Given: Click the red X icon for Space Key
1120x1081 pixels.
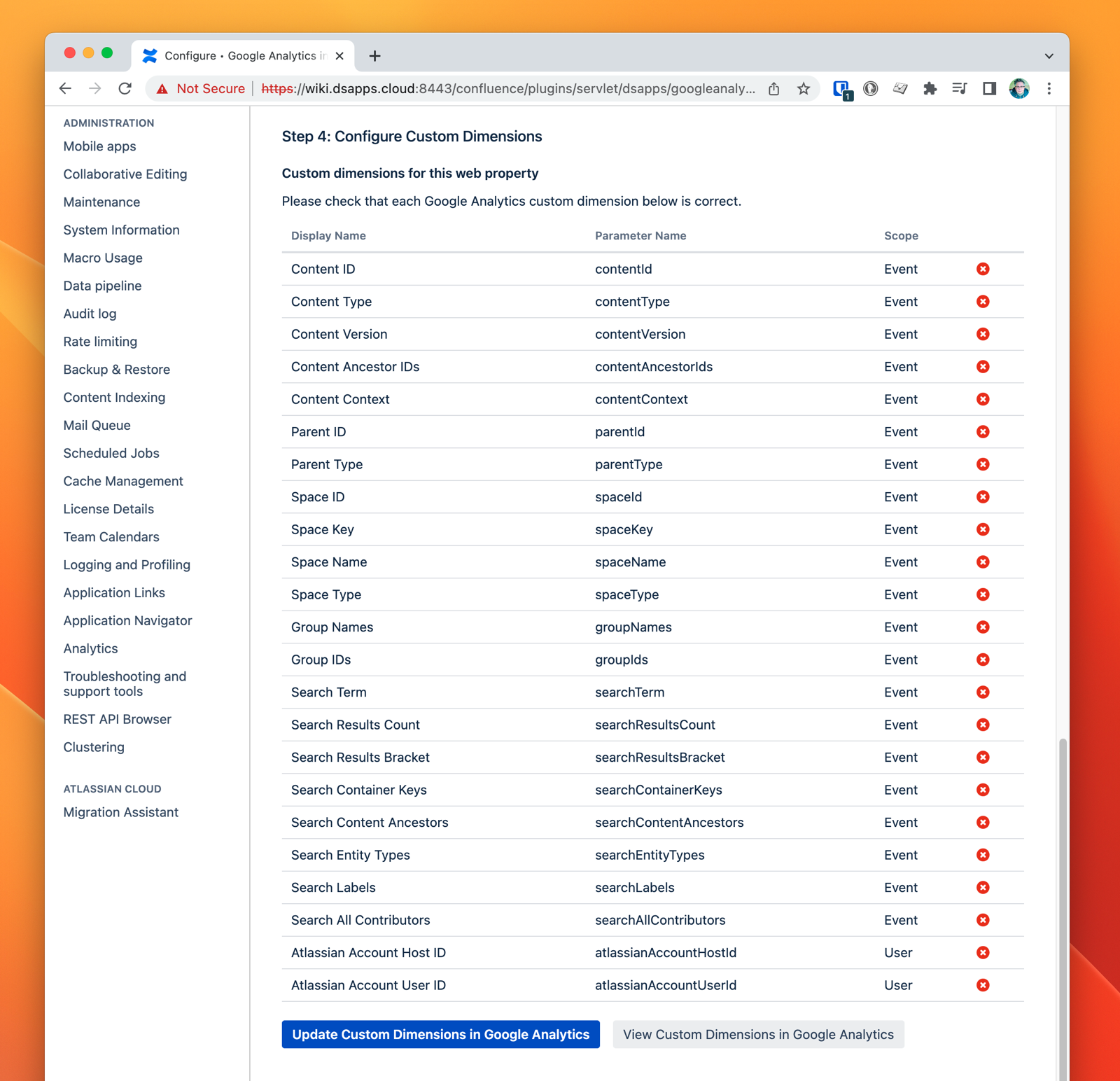Looking at the screenshot, I should pyautogui.click(x=983, y=529).
